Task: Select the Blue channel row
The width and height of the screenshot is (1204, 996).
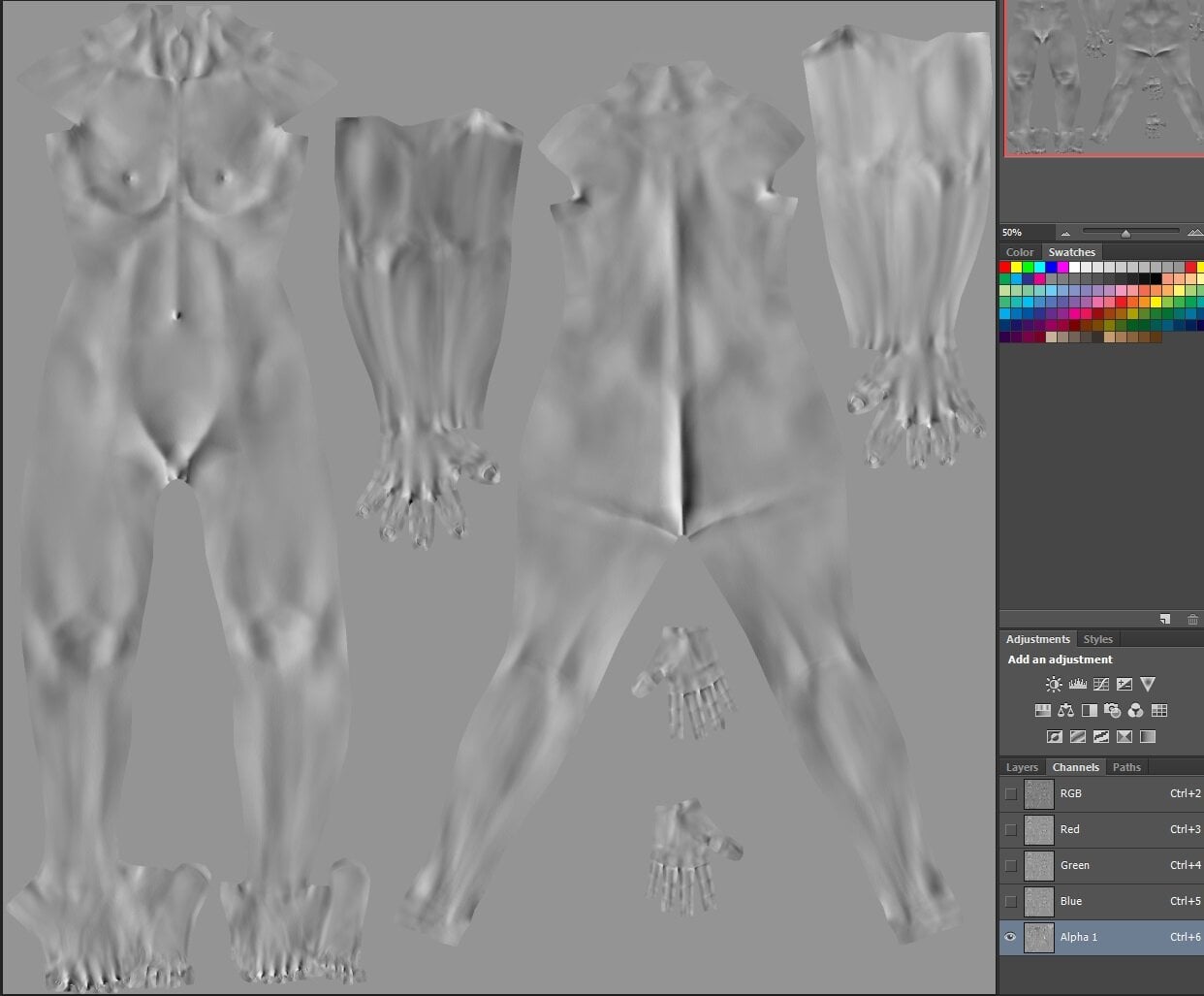Action: coord(1101,901)
